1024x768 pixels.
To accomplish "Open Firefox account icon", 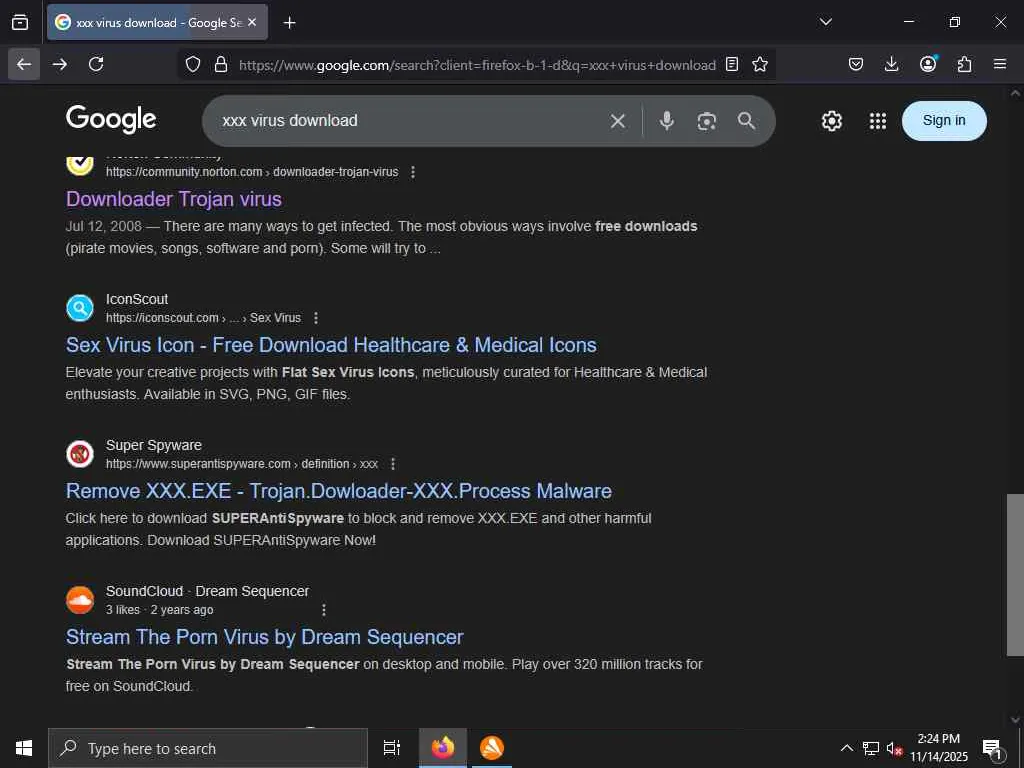I will click(928, 63).
